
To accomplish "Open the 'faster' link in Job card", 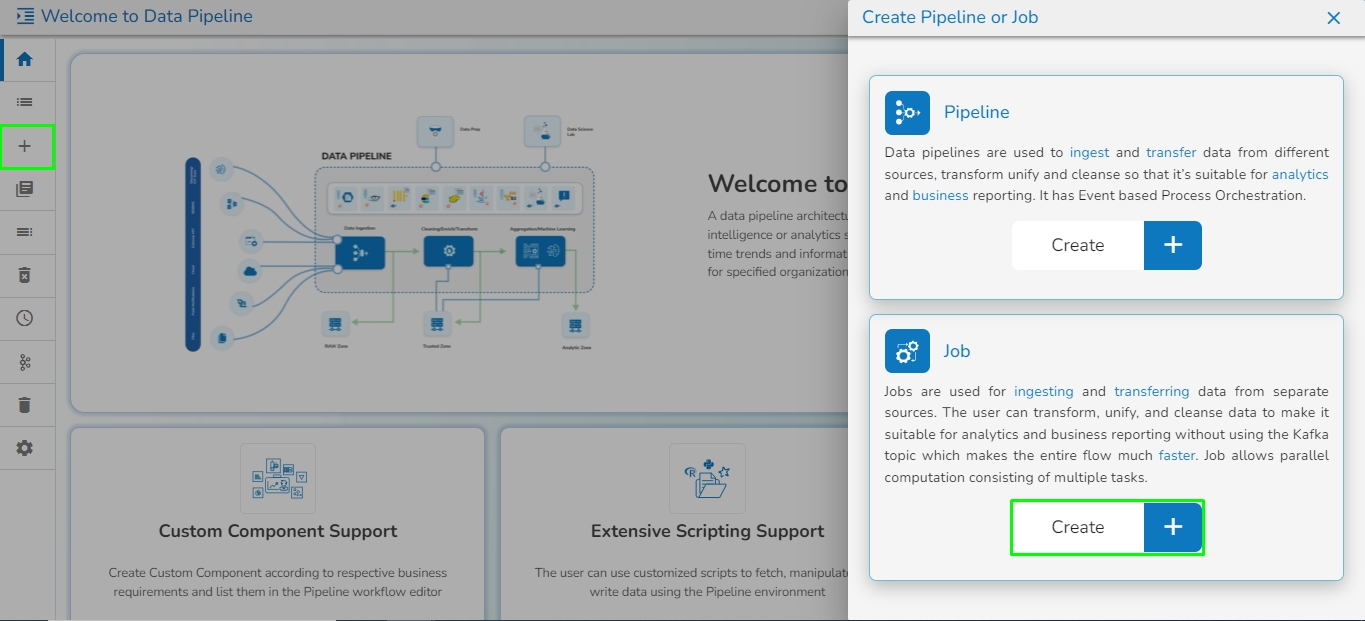I will coord(1177,455).
